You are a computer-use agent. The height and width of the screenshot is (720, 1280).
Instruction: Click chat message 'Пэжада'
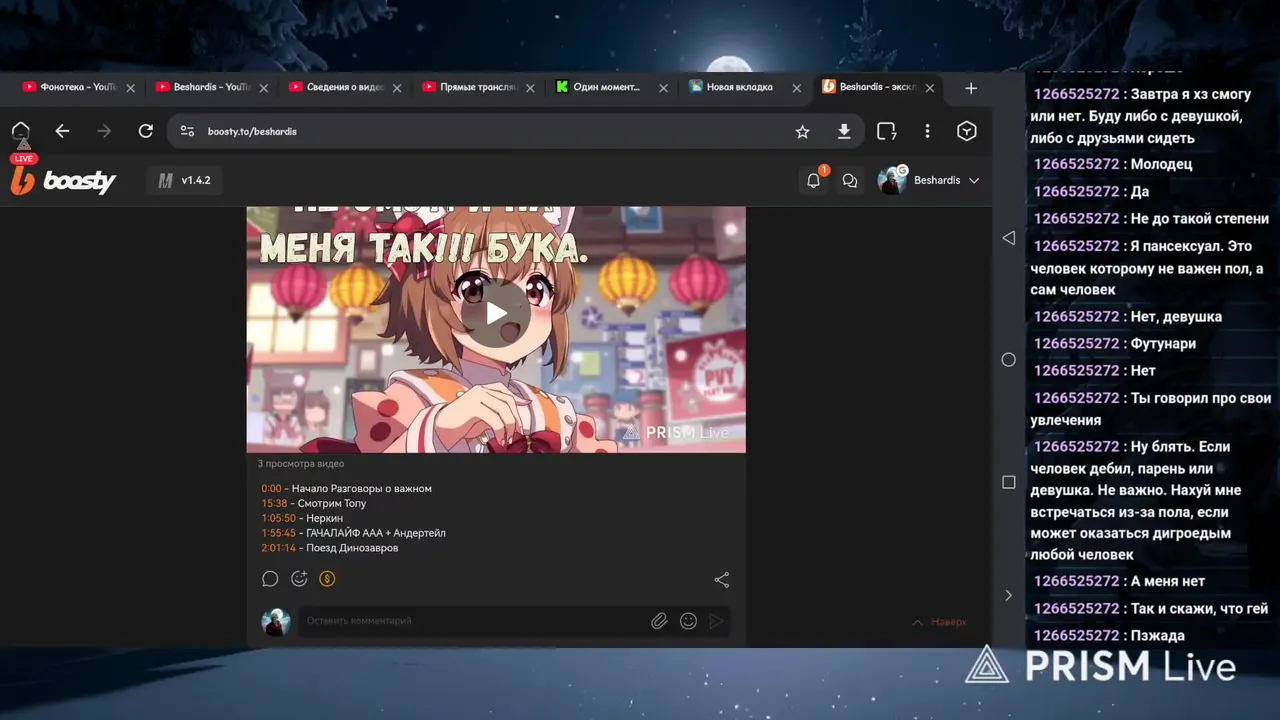point(1157,635)
